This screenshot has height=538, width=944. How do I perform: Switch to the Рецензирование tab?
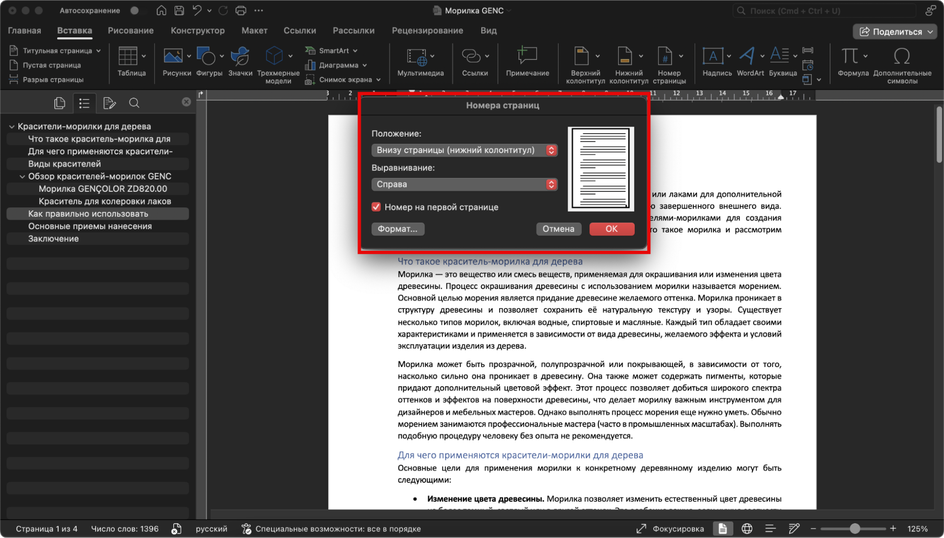coord(427,30)
